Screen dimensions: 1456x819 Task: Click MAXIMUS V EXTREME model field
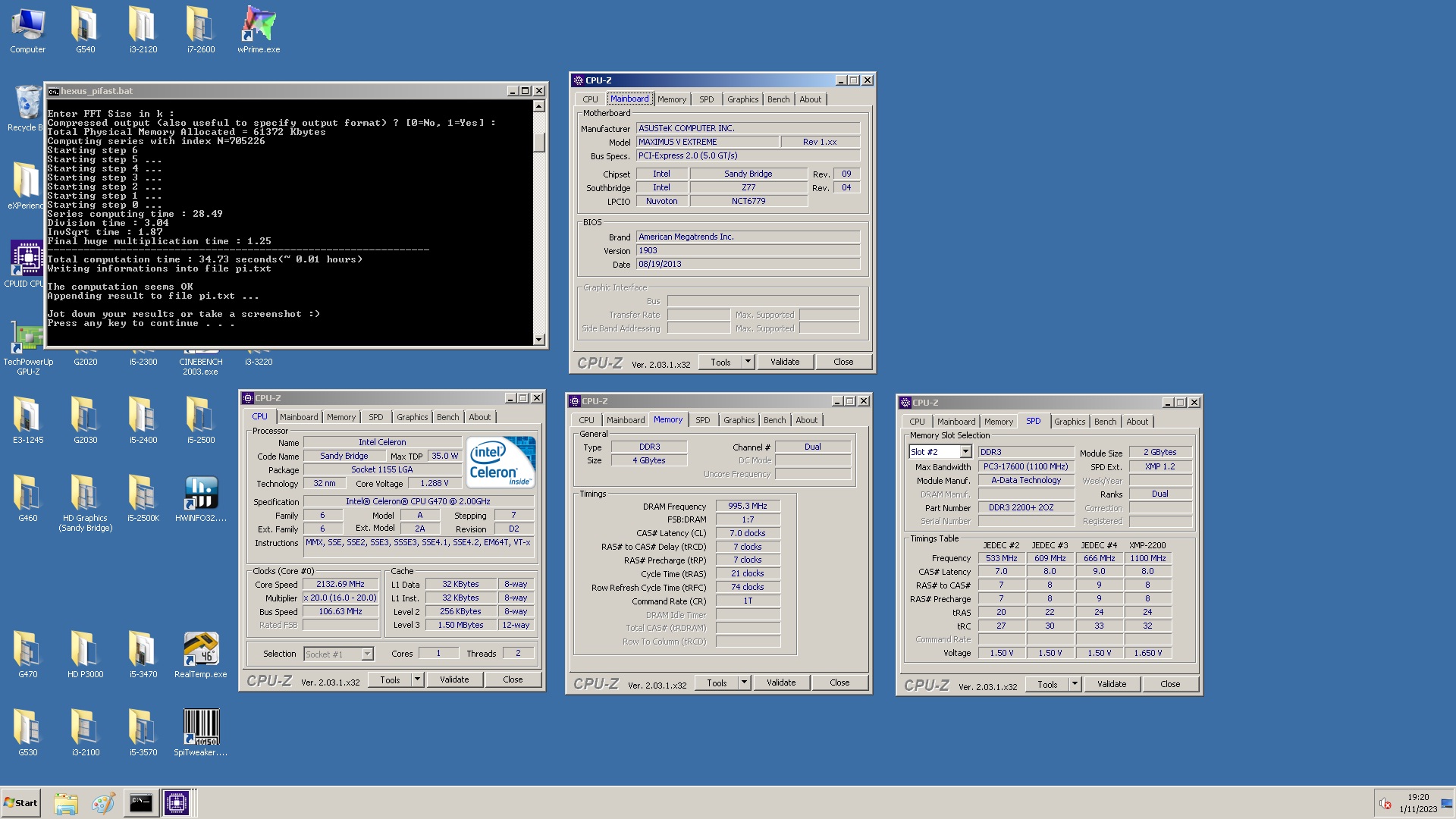pos(708,142)
